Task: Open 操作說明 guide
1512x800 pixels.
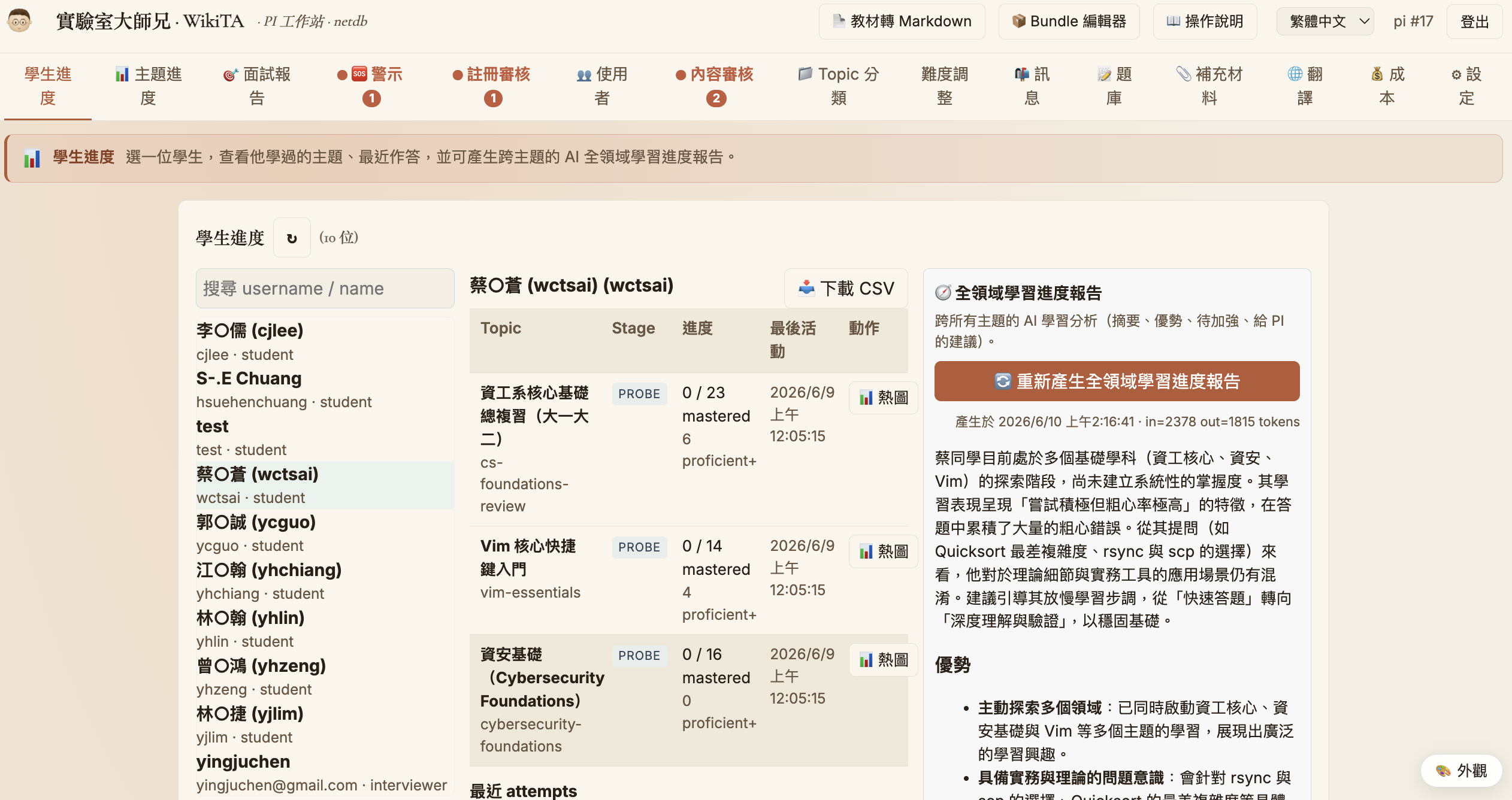Action: pyautogui.click(x=1205, y=22)
